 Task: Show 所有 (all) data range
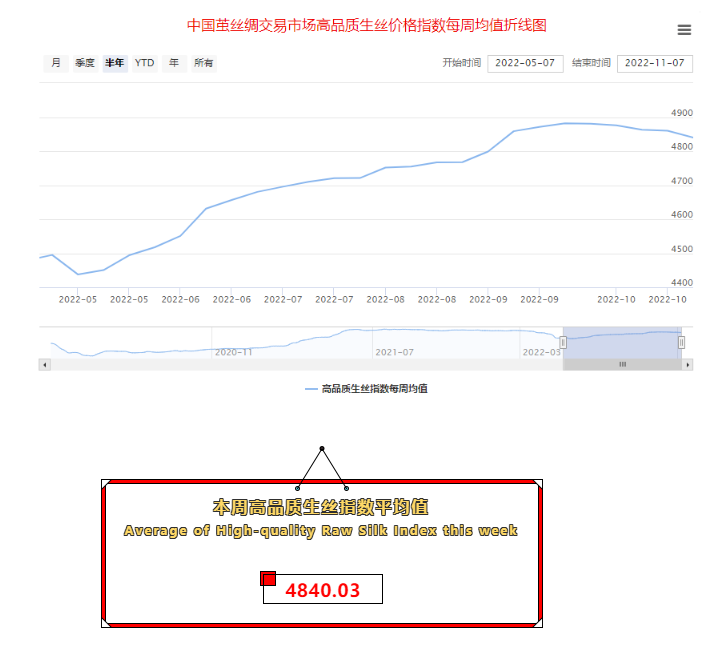coord(203,63)
